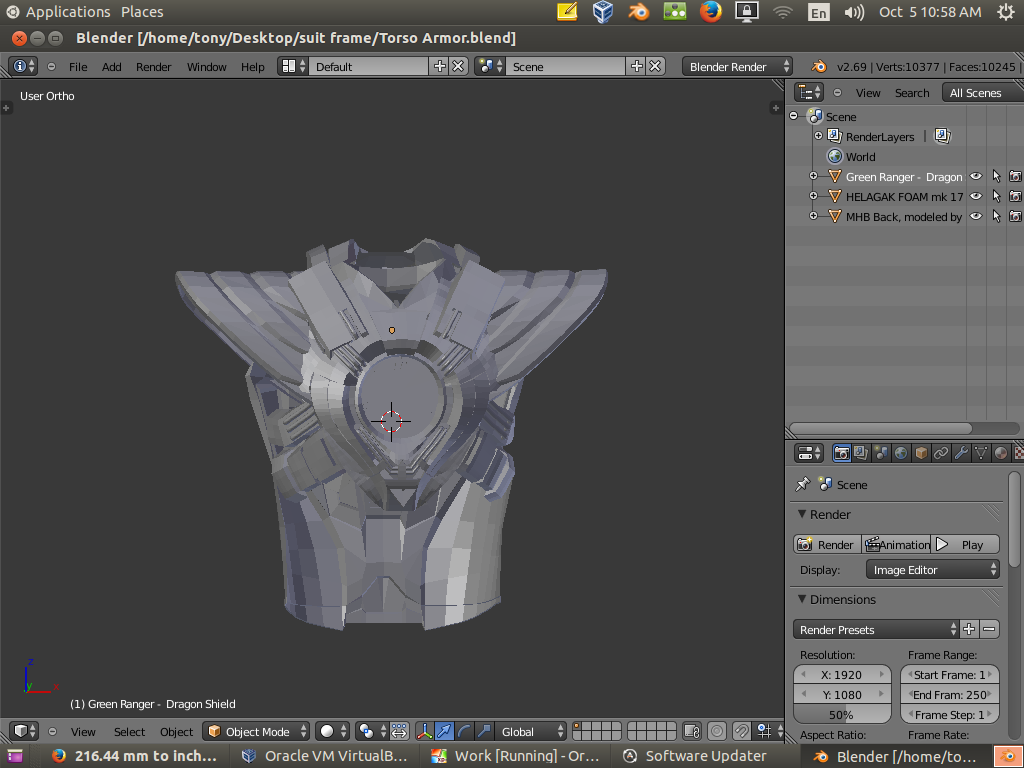1024x768 pixels.
Task: Open the Render Layers properties tab
Action: point(861,453)
